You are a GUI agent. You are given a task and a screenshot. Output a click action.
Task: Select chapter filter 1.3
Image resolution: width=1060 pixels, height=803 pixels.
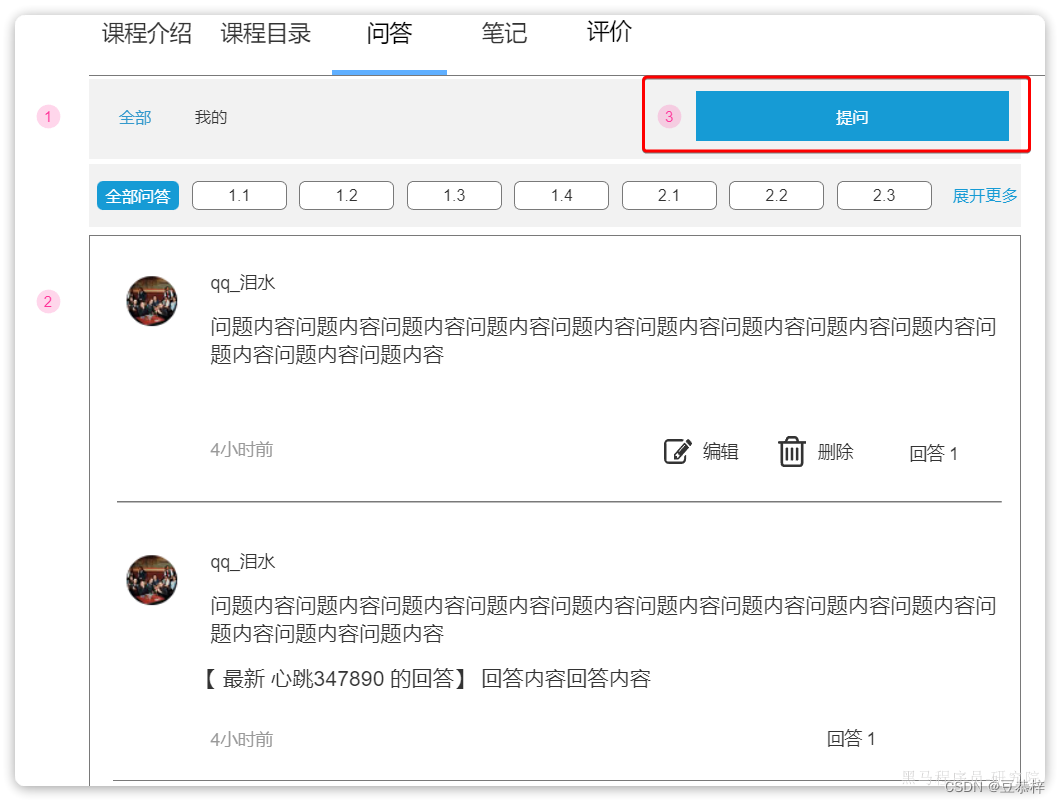coord(454,195)
